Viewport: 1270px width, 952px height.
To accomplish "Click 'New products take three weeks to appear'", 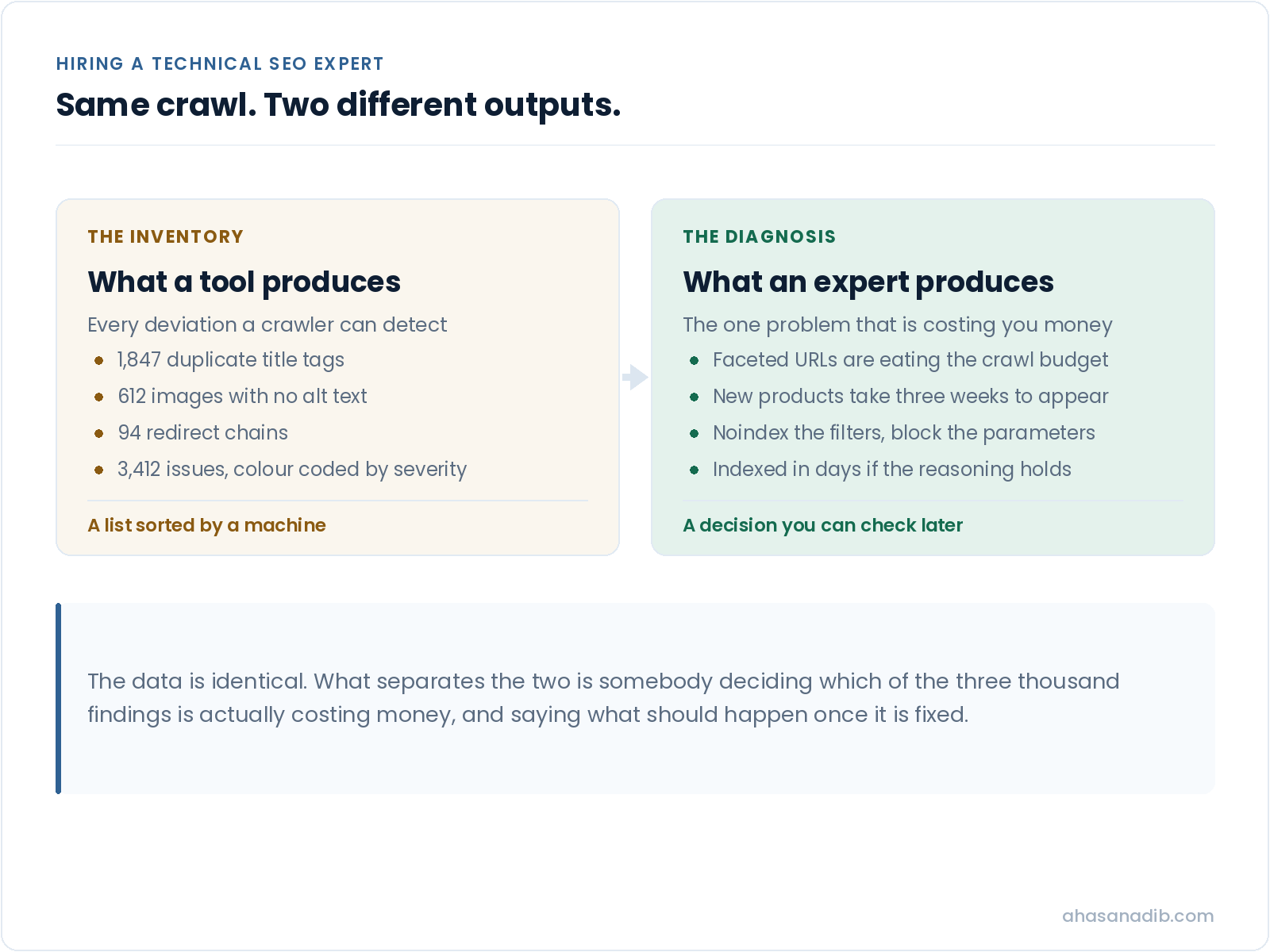I will point(910,397).
